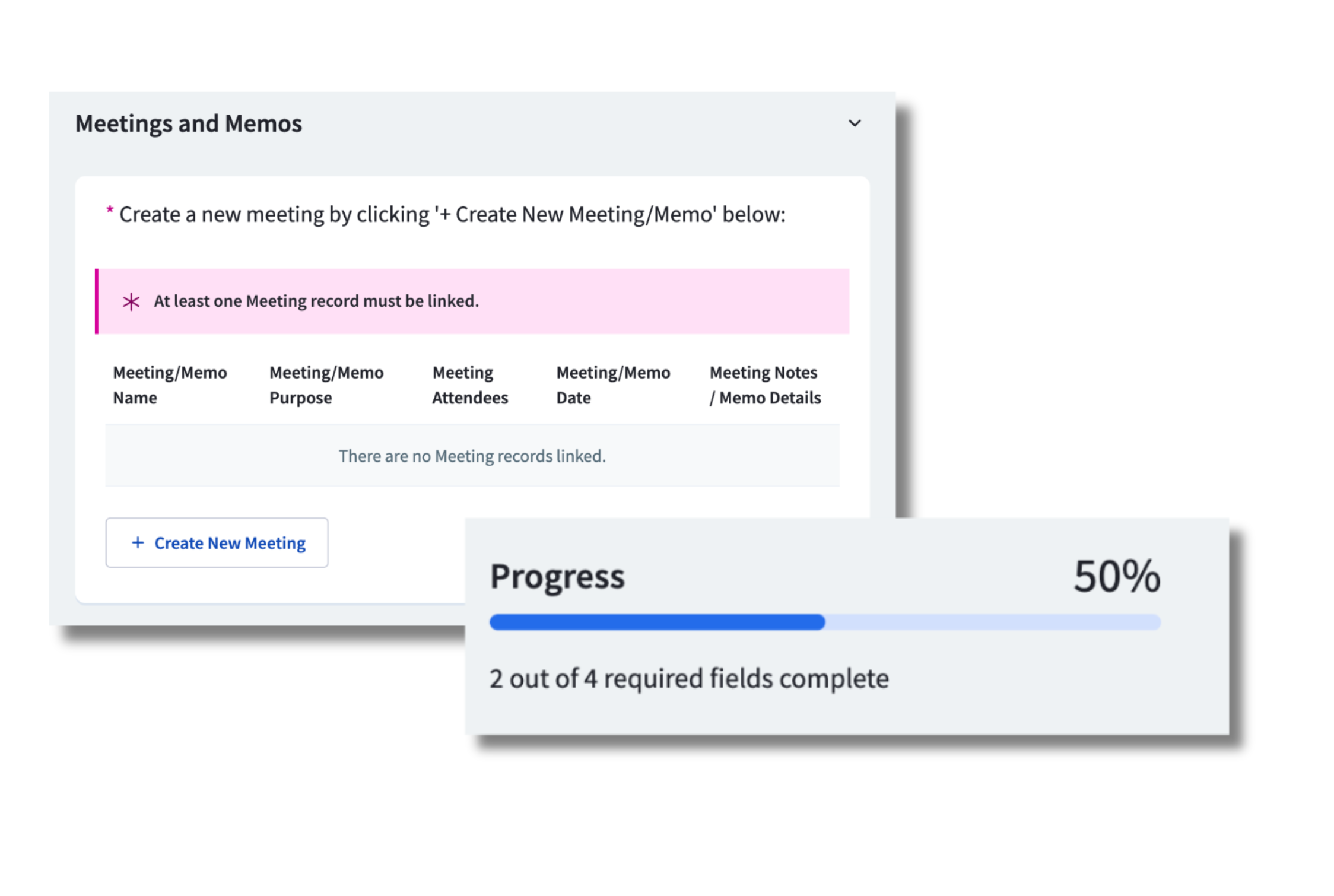The width and height of the screenshot is (1334, 896).
Task: Click the magenta left border of the alert banner
Action: [x=97, y=301]
